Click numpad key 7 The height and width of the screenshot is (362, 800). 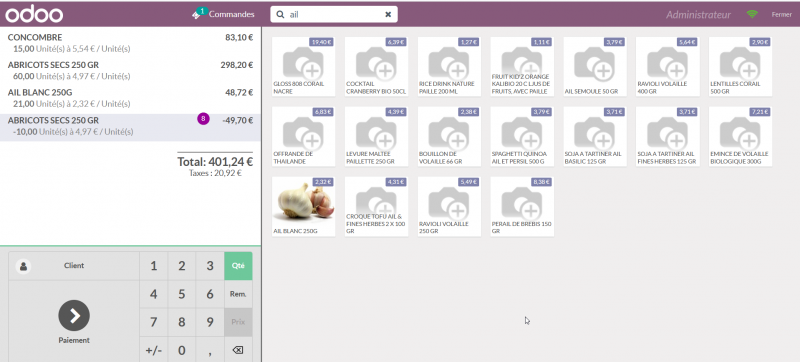pos(154,322)
